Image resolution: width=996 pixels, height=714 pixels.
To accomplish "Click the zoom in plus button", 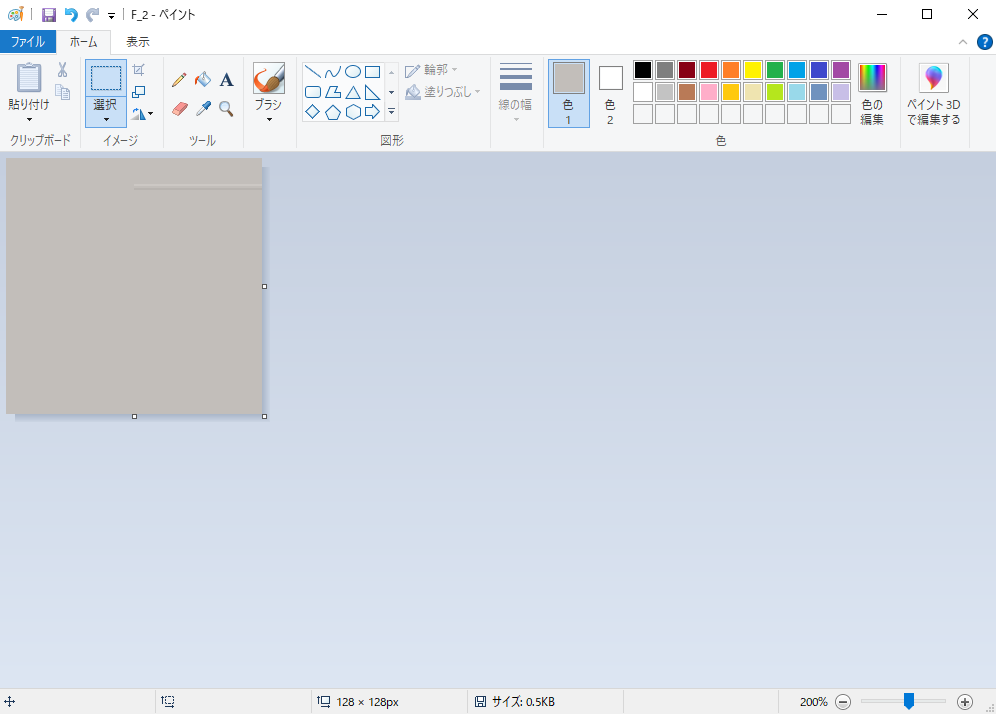I will (964, 702).
